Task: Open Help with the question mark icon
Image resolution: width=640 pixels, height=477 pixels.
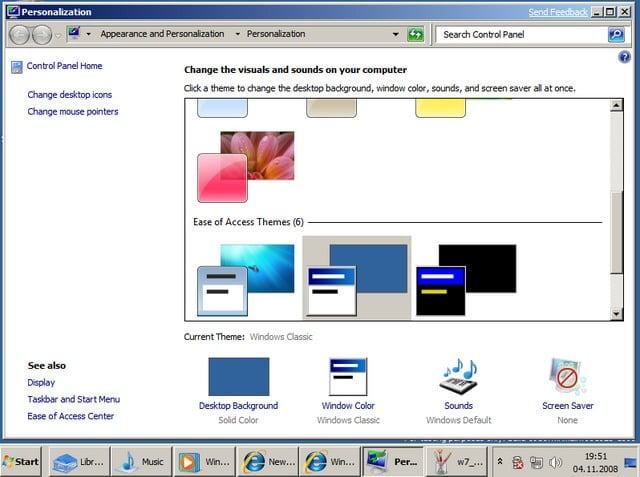Action: [624, 57]
